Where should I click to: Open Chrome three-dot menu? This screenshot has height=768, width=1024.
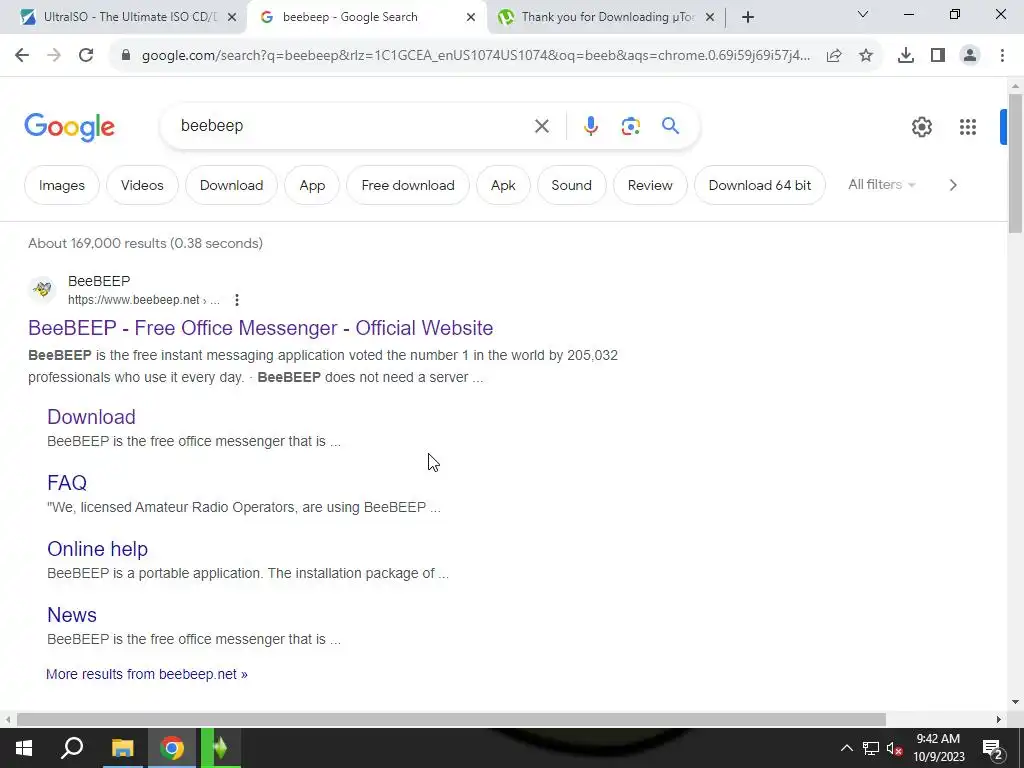(x=1002, y=56)
